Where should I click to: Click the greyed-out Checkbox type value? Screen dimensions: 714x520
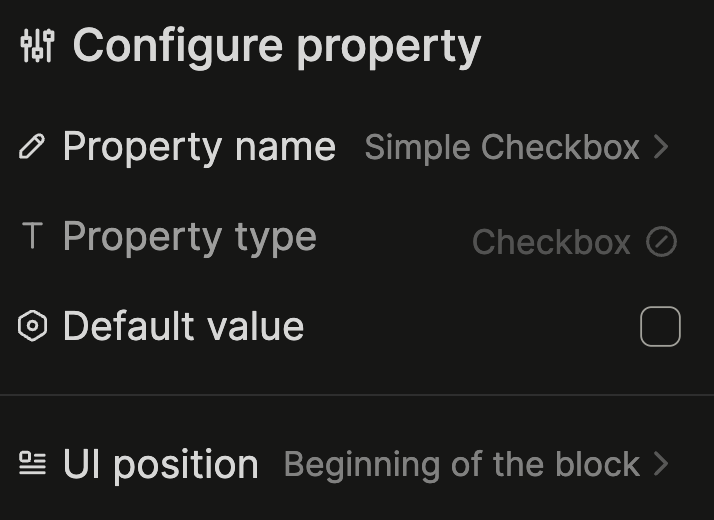click(x=551, y=242)
